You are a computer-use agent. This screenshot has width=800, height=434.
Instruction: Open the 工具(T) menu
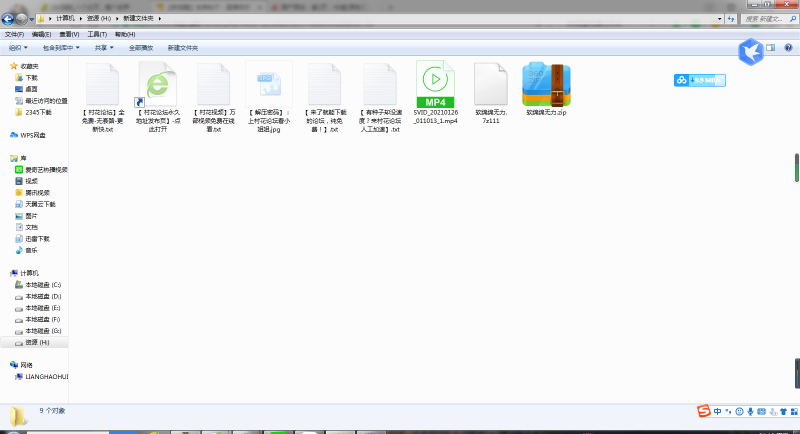pos(97,34)
